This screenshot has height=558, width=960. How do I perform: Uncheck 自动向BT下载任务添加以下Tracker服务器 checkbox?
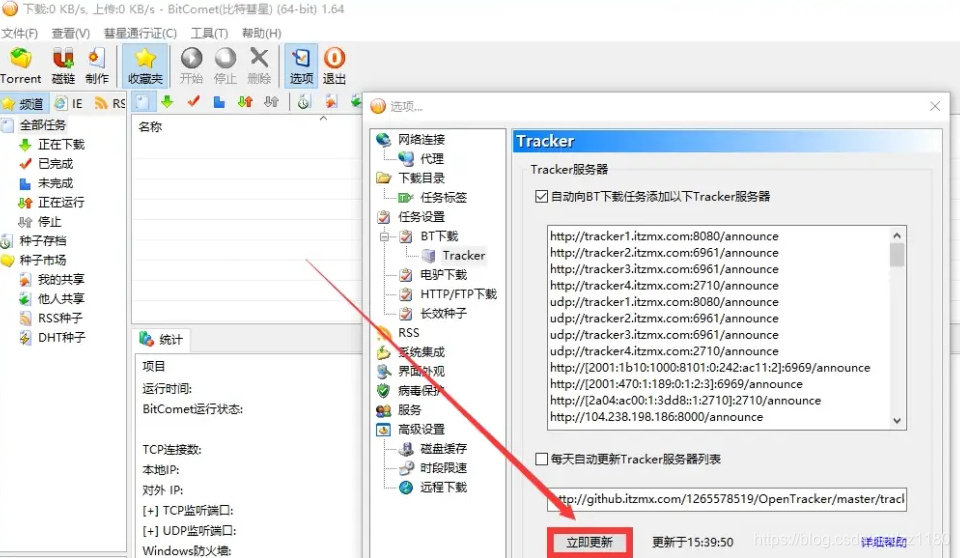click(x=541, y=197)
